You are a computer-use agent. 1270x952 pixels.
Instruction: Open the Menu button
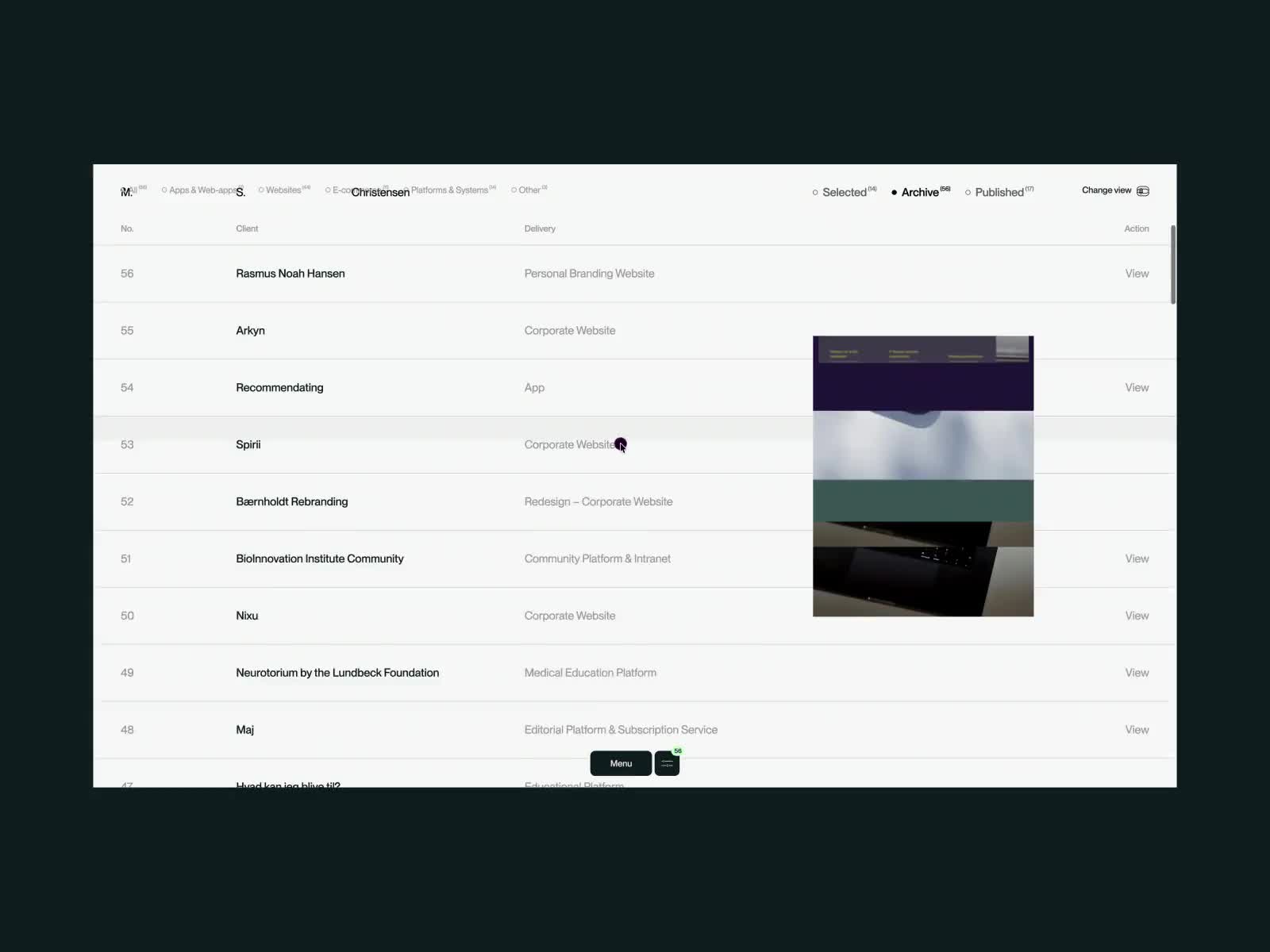click(x=621, y=764)
